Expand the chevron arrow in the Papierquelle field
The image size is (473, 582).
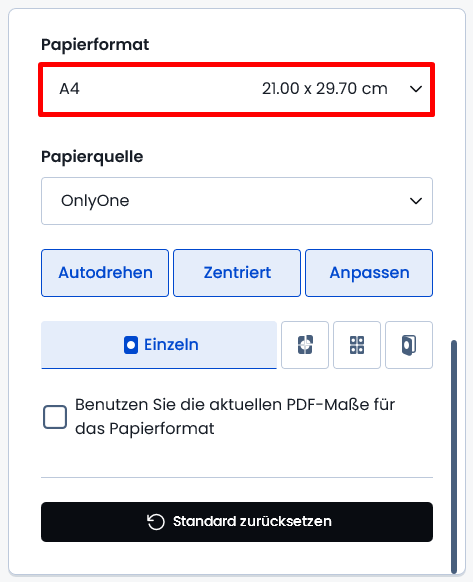click(x=416, y=201)
